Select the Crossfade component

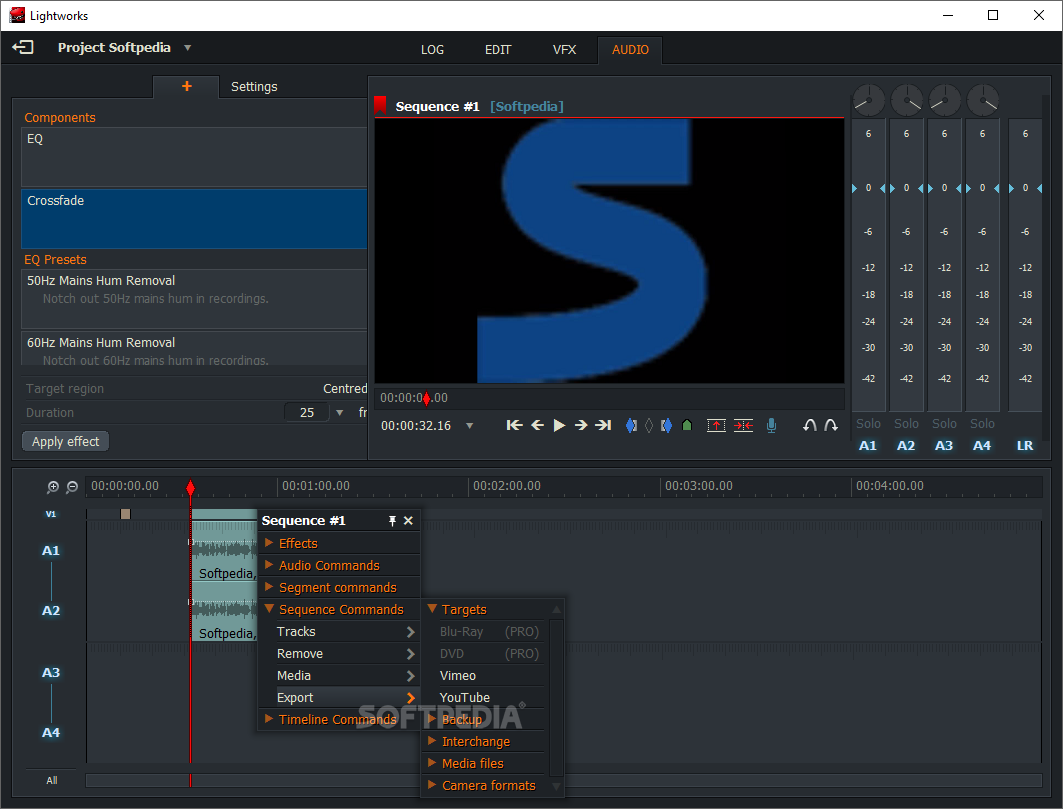click(x=194, y=219)
